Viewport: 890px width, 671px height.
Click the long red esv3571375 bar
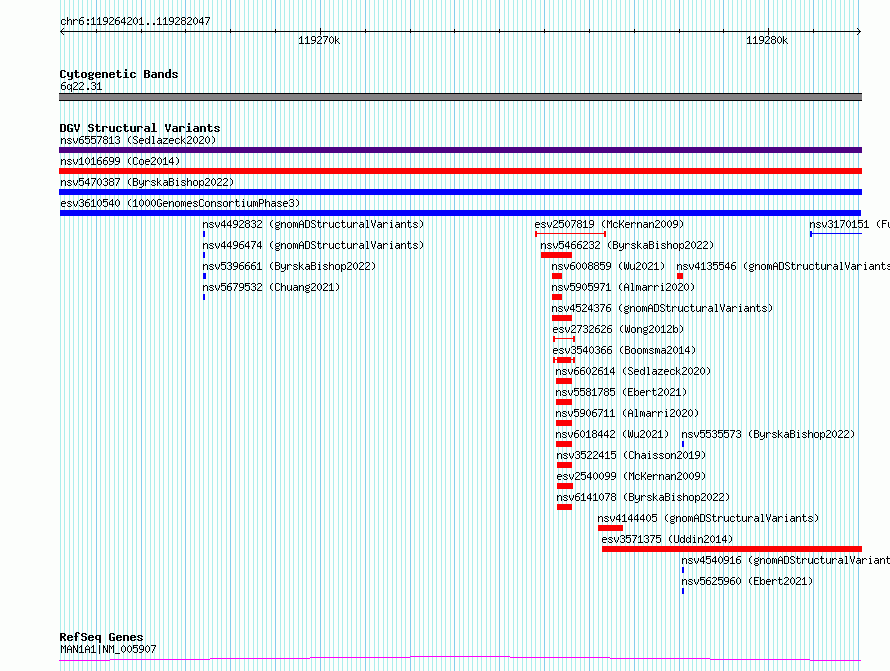(732, 549)
